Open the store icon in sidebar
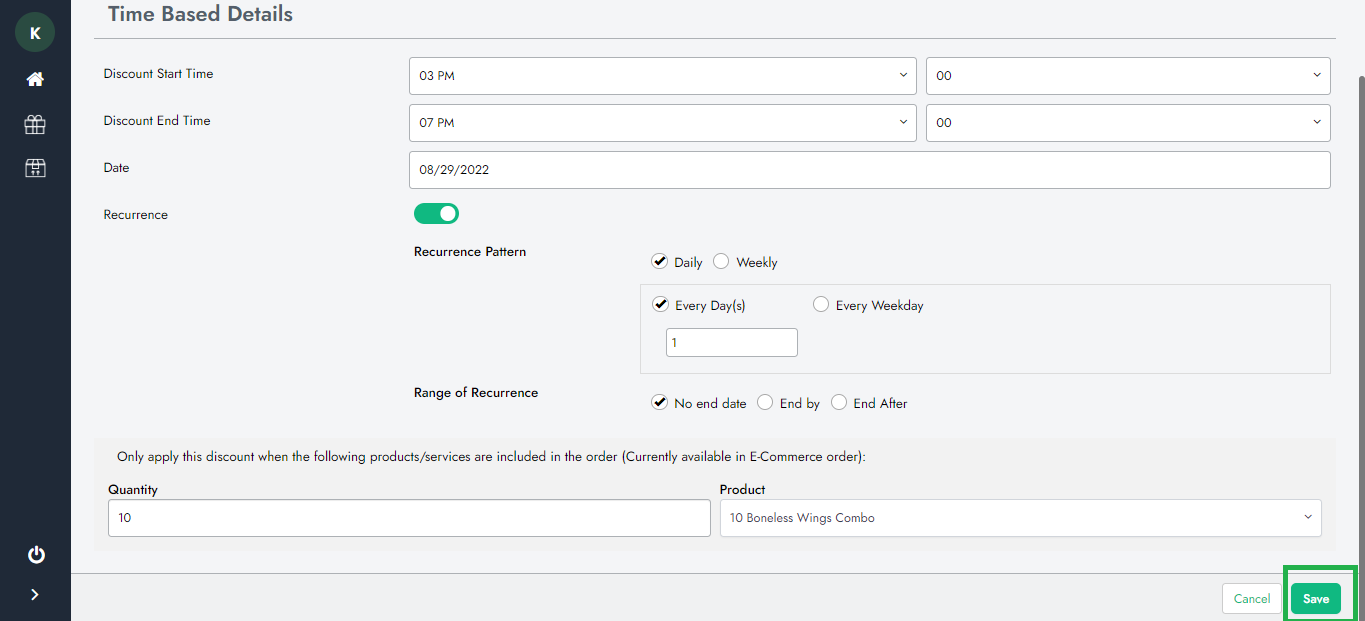This screenshot has height=621, width=1365. 35,168
